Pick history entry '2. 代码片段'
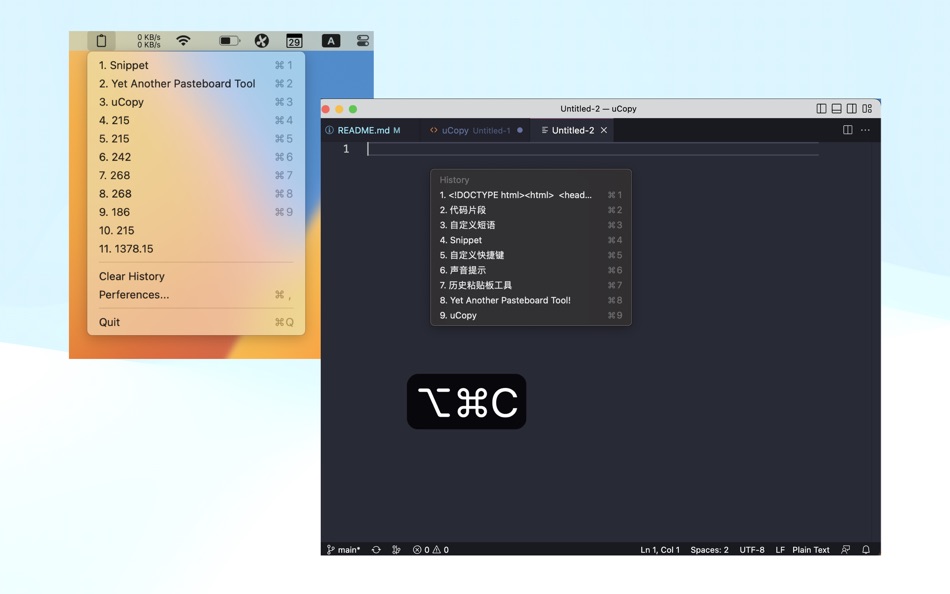The height and width of the screenshot is (594, 950). point(531,210)
